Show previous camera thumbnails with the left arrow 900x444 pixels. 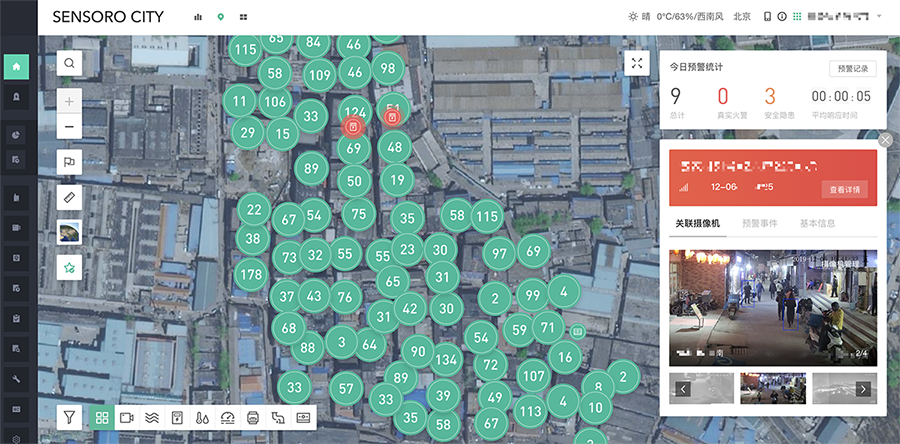point(683,389)
